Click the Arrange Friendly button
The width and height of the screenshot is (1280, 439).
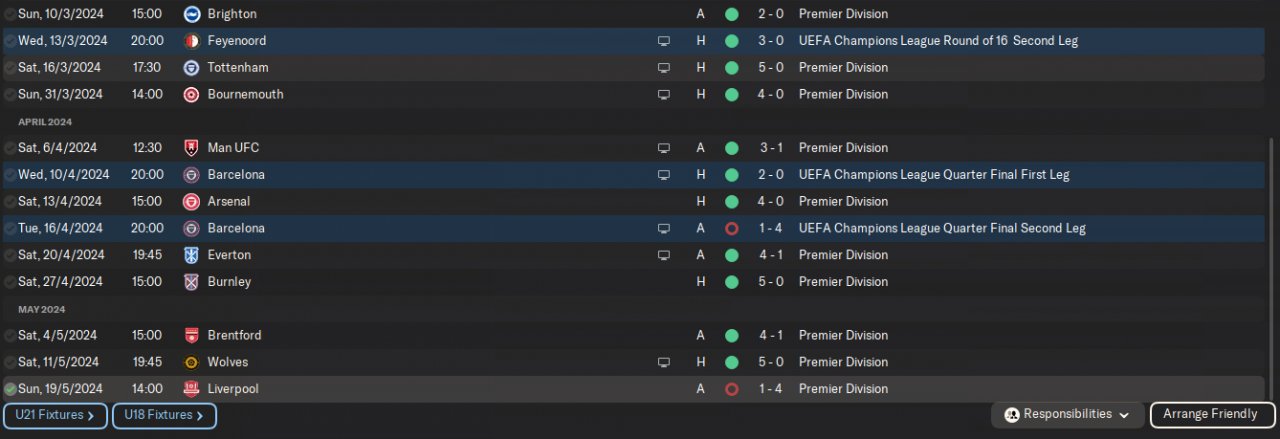click(1212, 414)
